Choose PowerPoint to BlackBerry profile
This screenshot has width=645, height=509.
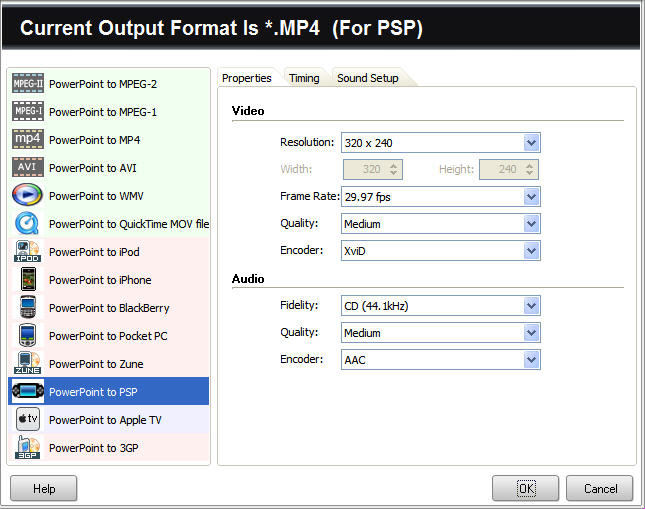click(109, 308)
